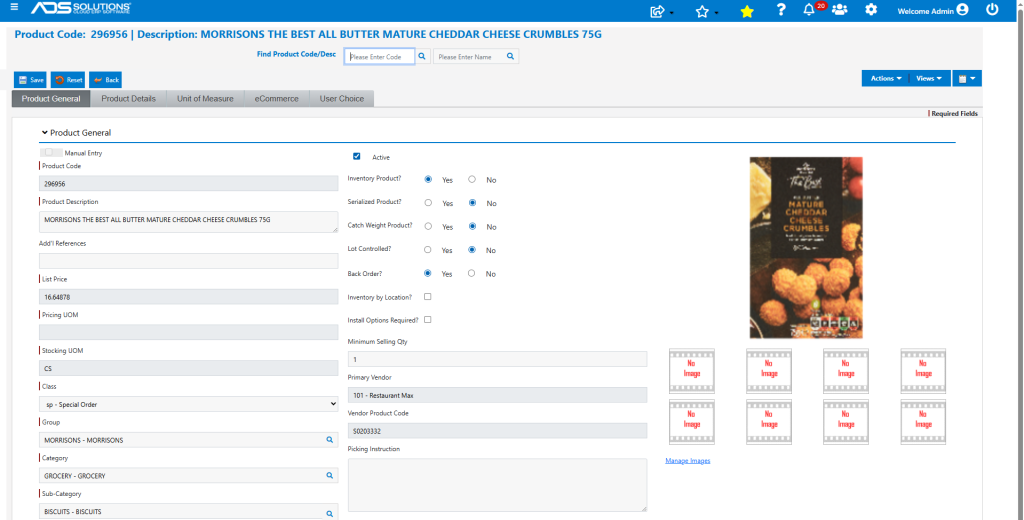Open the hamburger navigation menu

14,8
